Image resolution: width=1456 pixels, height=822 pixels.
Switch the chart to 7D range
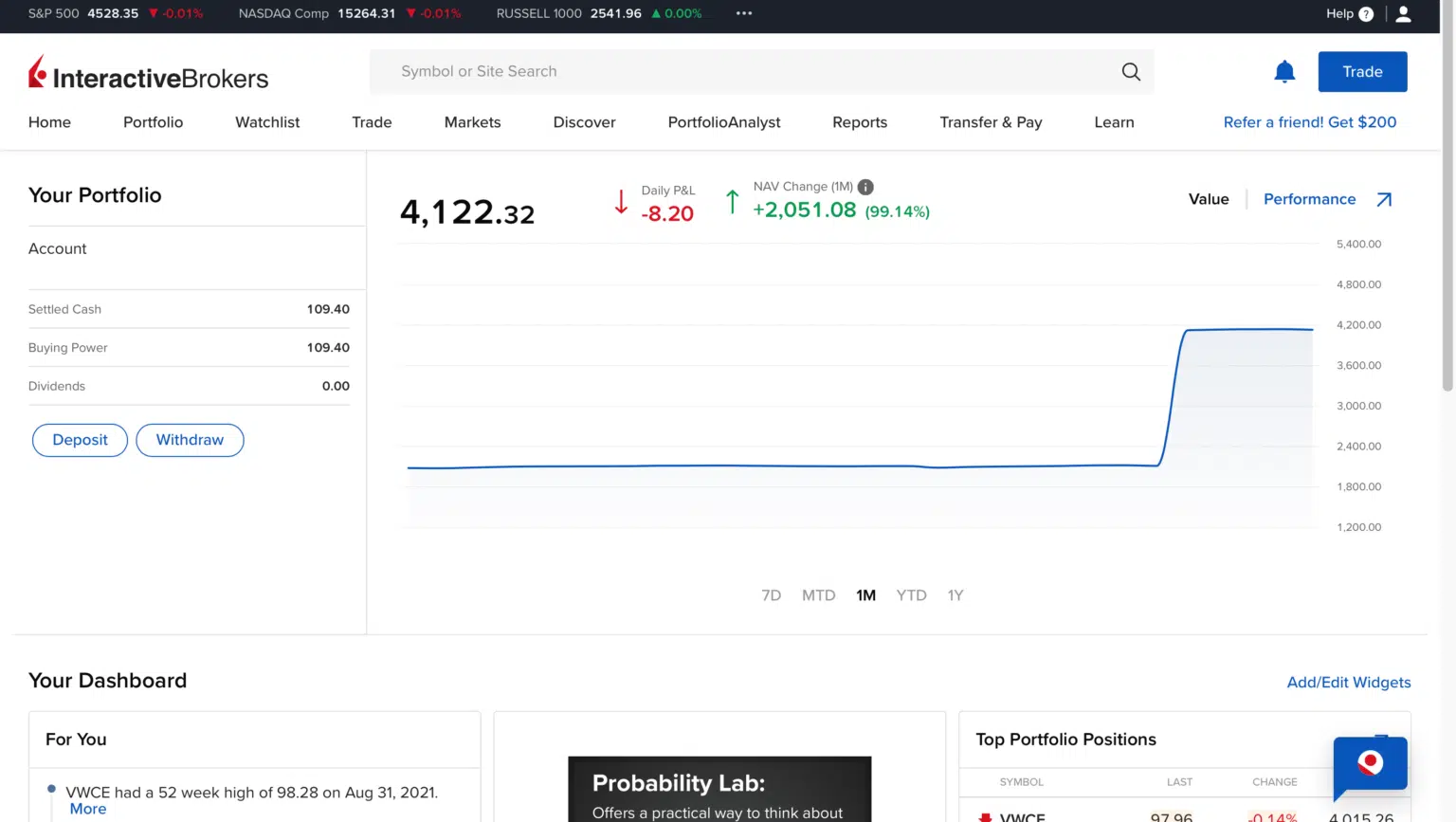tap(771, 594)
